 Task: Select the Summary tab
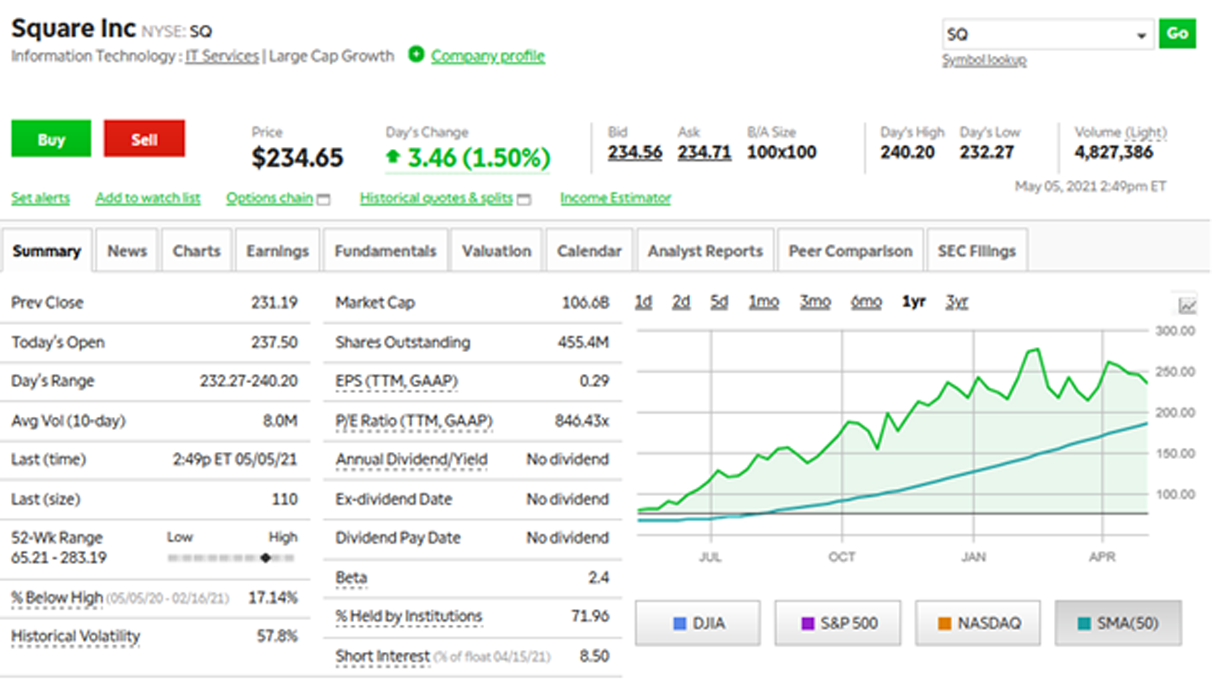(x=47, y=251)
